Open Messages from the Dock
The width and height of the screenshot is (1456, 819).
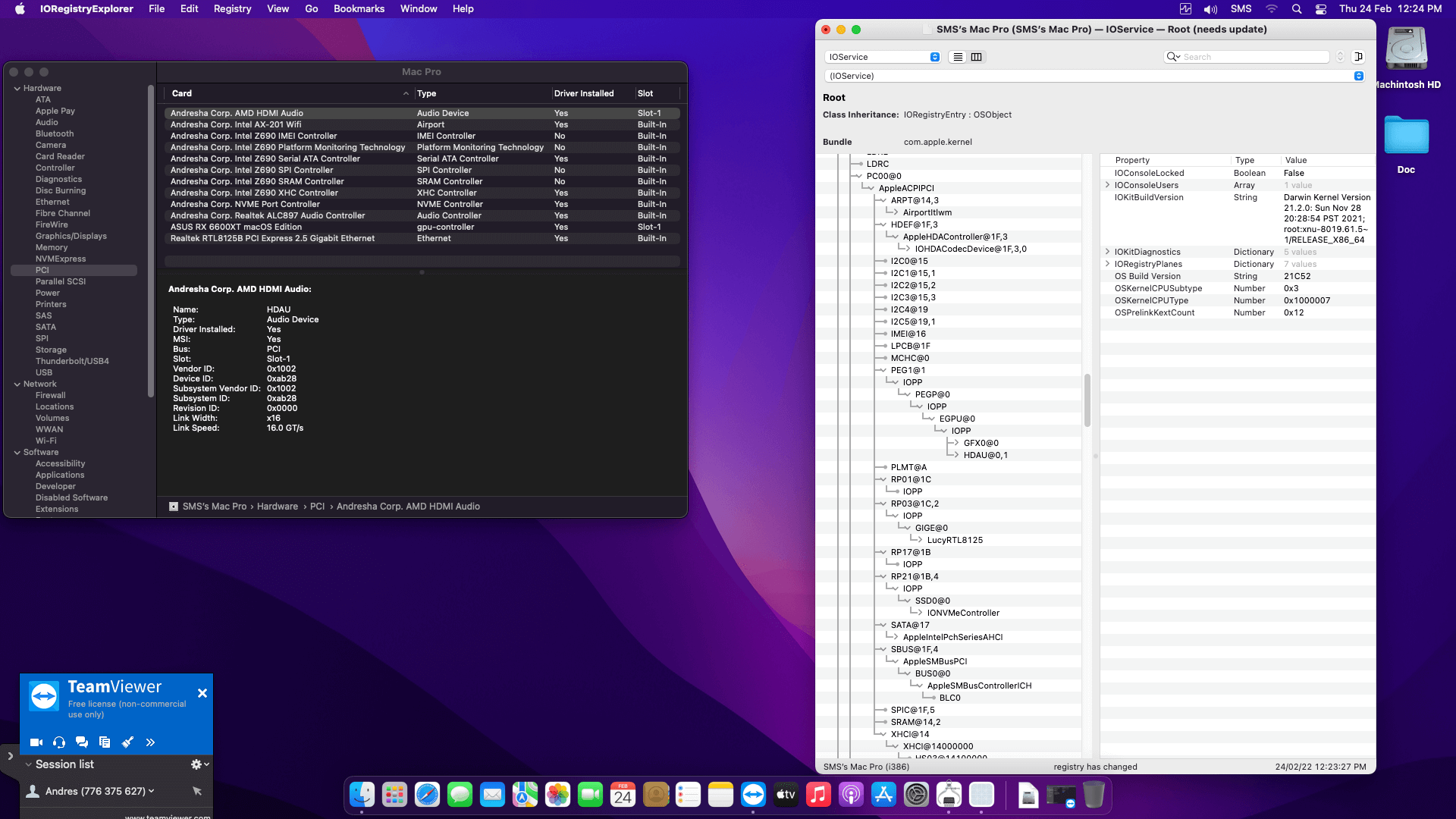click(x=460, y=795)
